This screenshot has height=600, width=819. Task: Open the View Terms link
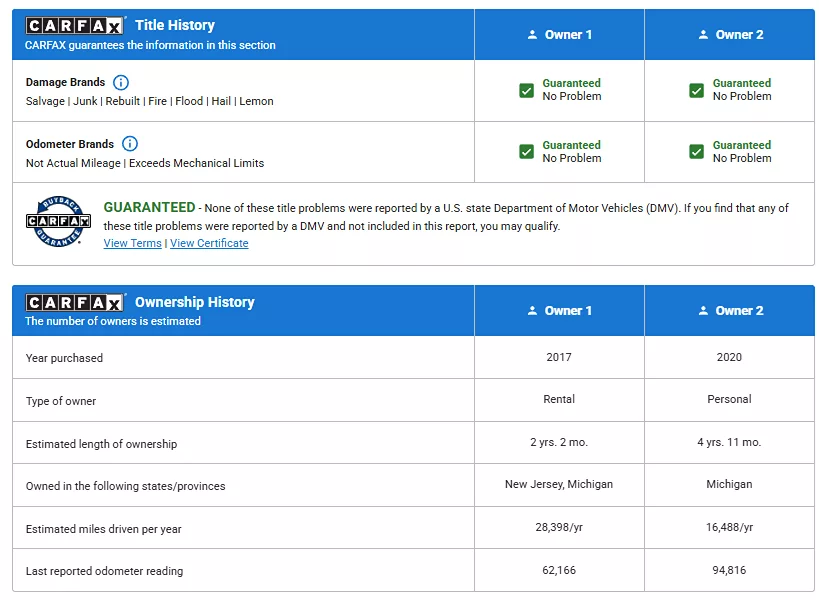132,243
